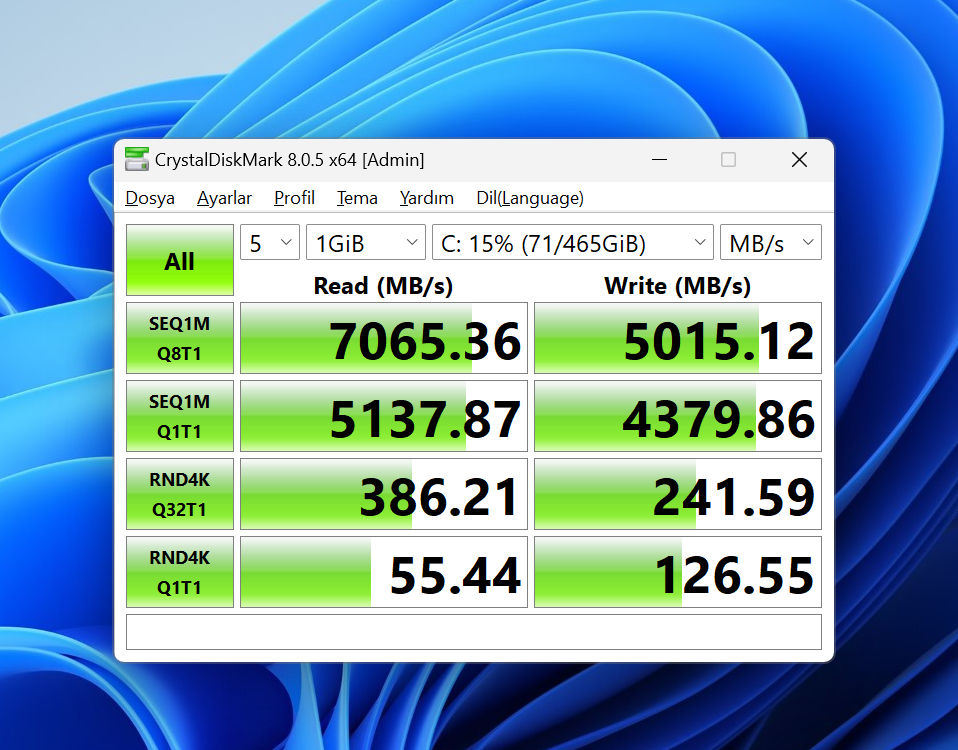Open the Profil menu
Screen dimensions: 958x750
(294, 198)
